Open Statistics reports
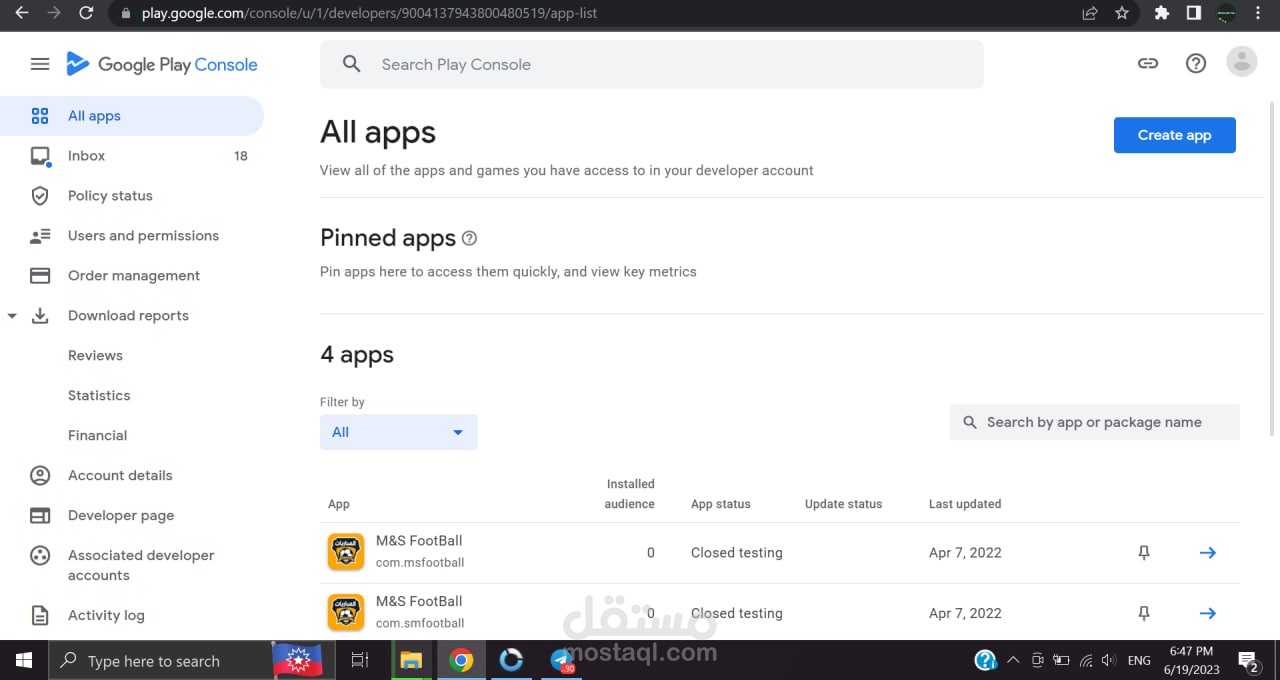Viewport: 1280px width, 680px height. [99, 396]
